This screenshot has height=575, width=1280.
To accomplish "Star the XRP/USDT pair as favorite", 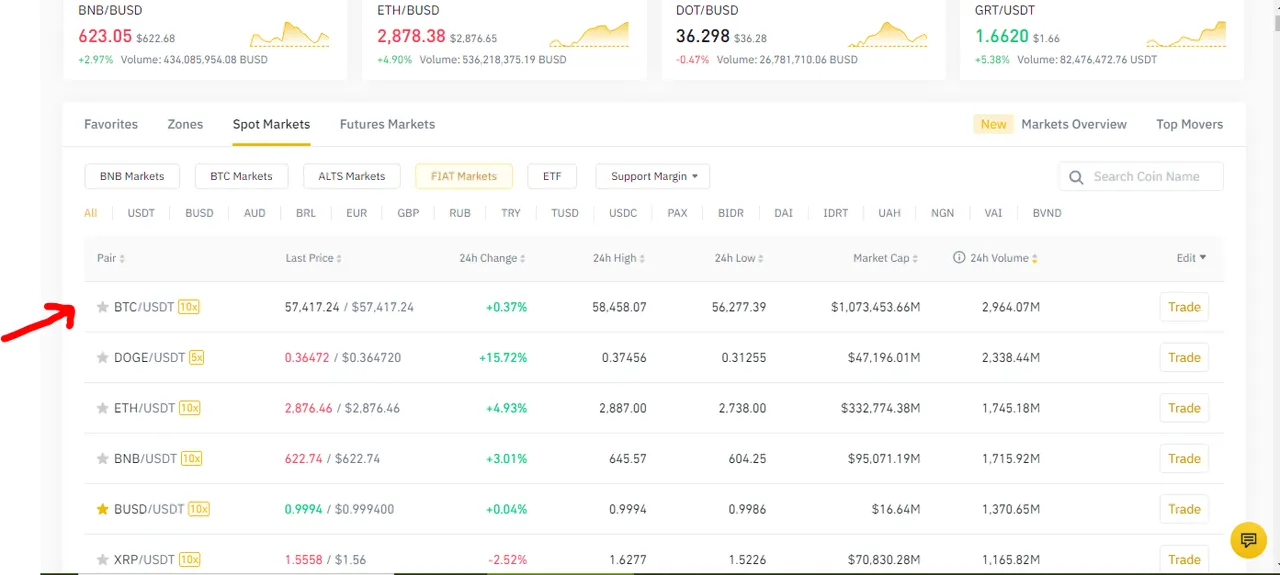I will tap(102, 559).
